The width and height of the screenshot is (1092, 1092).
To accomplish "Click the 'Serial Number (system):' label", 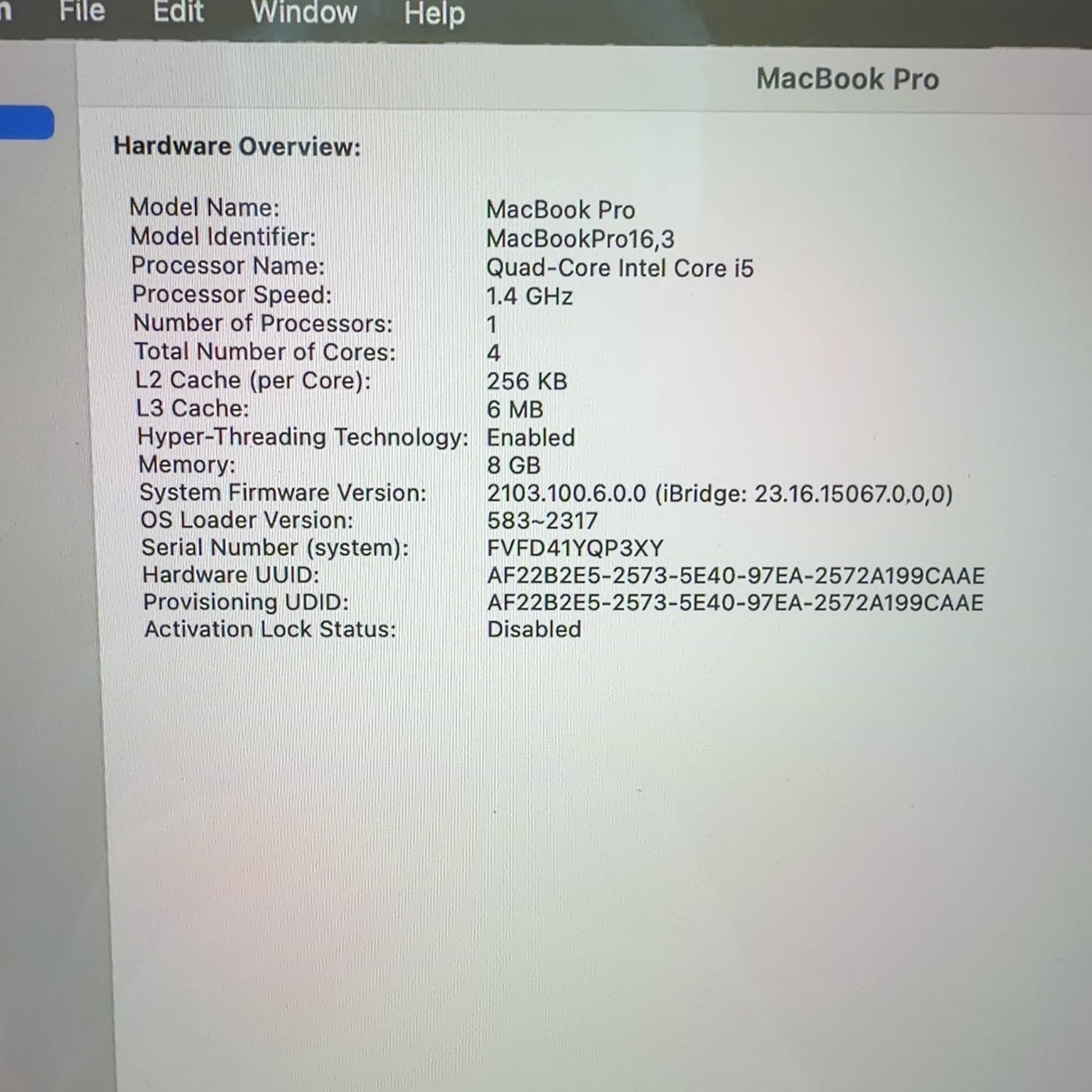I will [x=275, y=547].
